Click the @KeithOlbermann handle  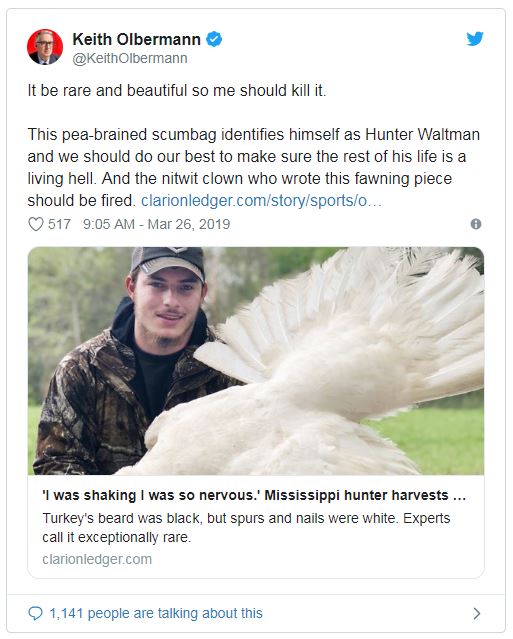pyautogui.click(x=130, y=58)
